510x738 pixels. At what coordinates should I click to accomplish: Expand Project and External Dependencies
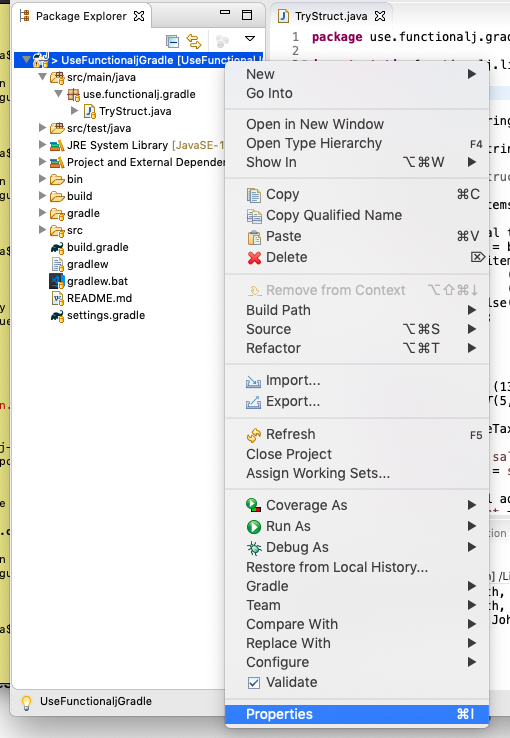pyautogui.click(x=42, y=161)
